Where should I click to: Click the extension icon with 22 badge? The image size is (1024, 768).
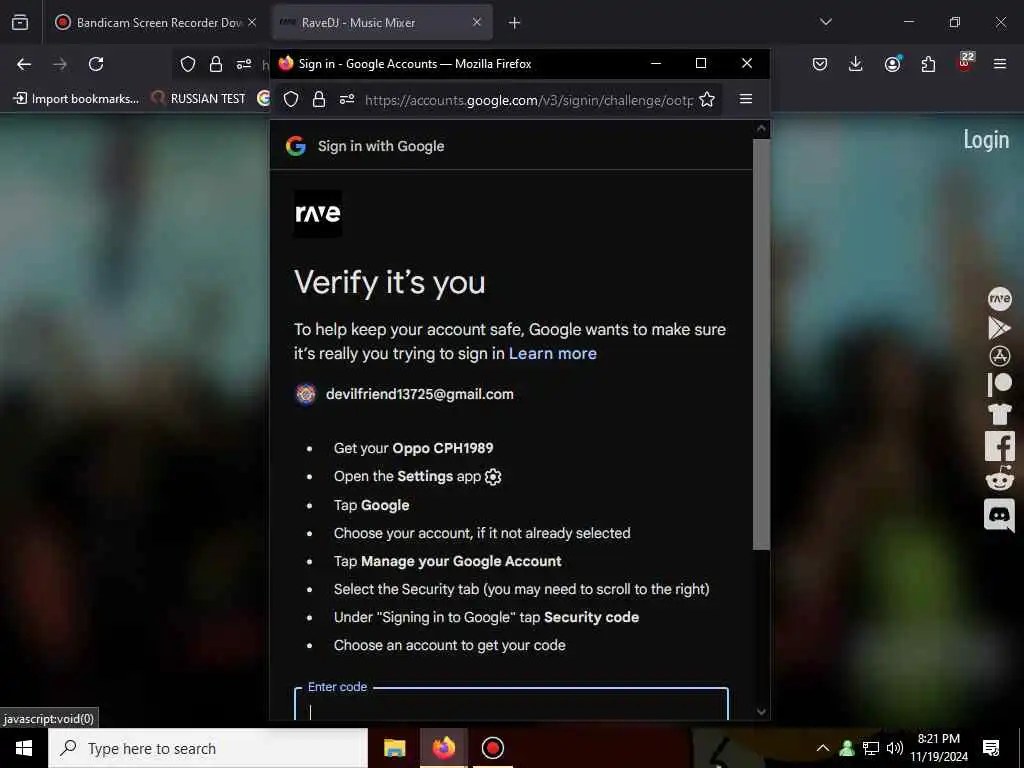pos(965,63)
